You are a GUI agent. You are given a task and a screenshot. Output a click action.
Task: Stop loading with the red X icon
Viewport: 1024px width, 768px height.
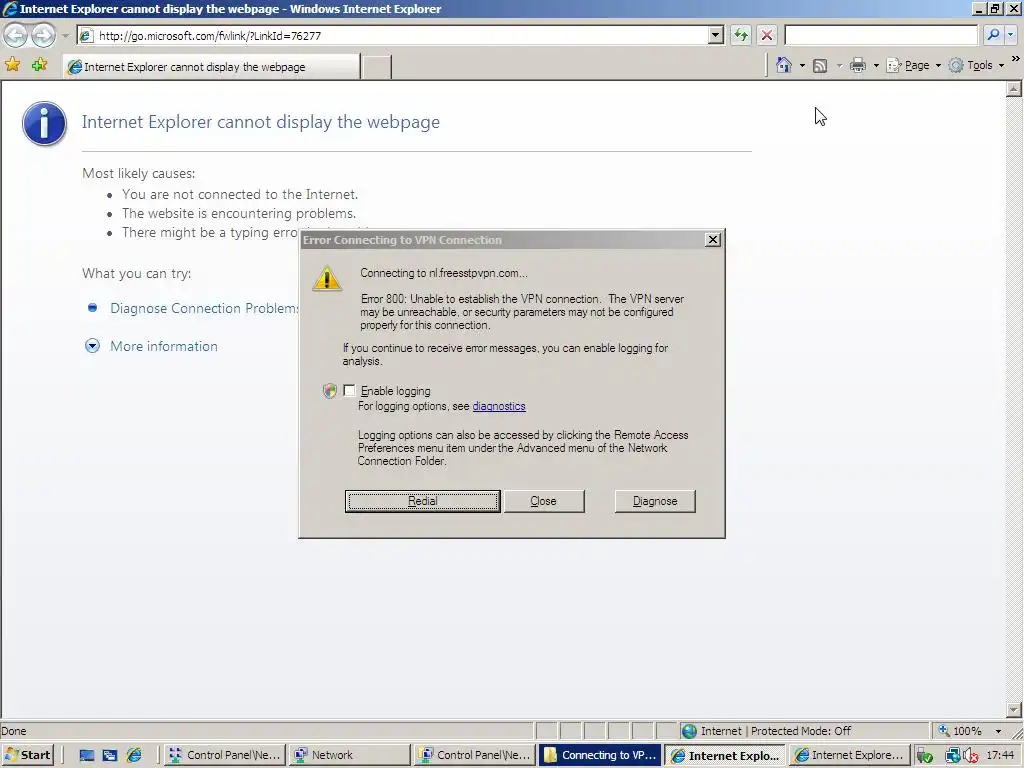click(767, 35)
